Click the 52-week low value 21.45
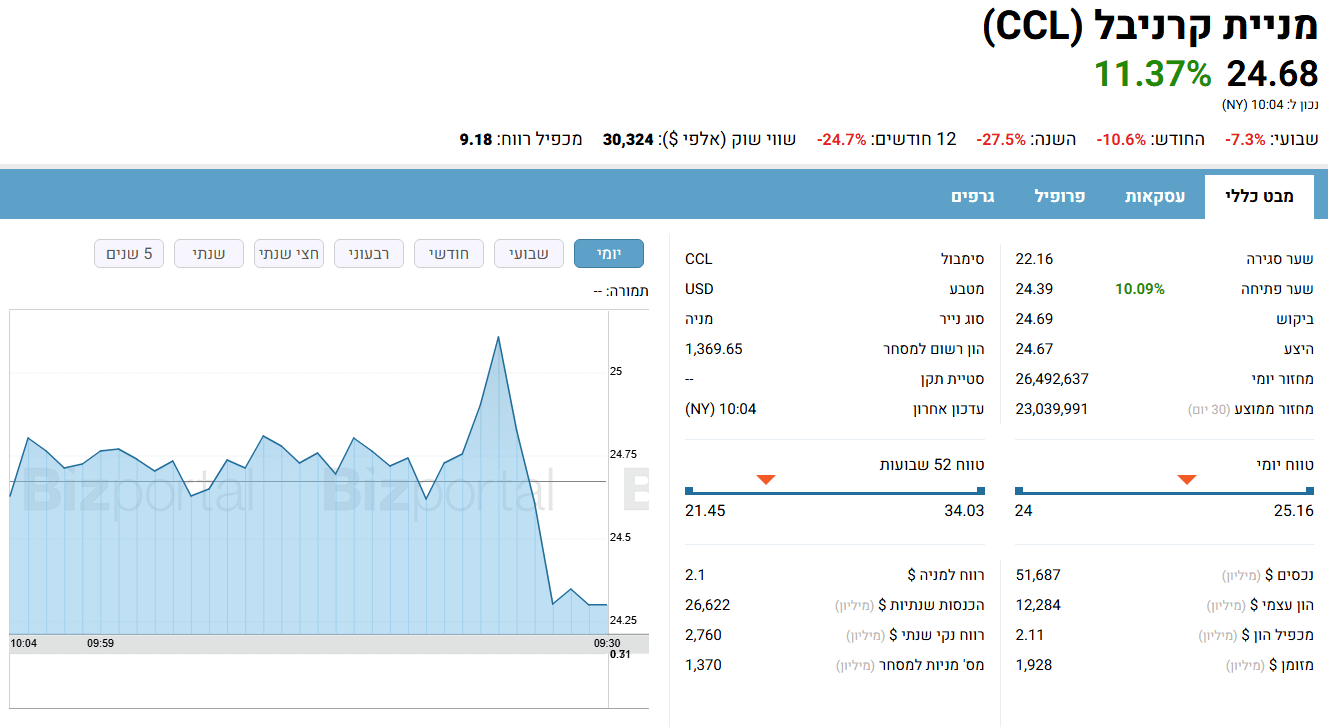 click(705, 511)
